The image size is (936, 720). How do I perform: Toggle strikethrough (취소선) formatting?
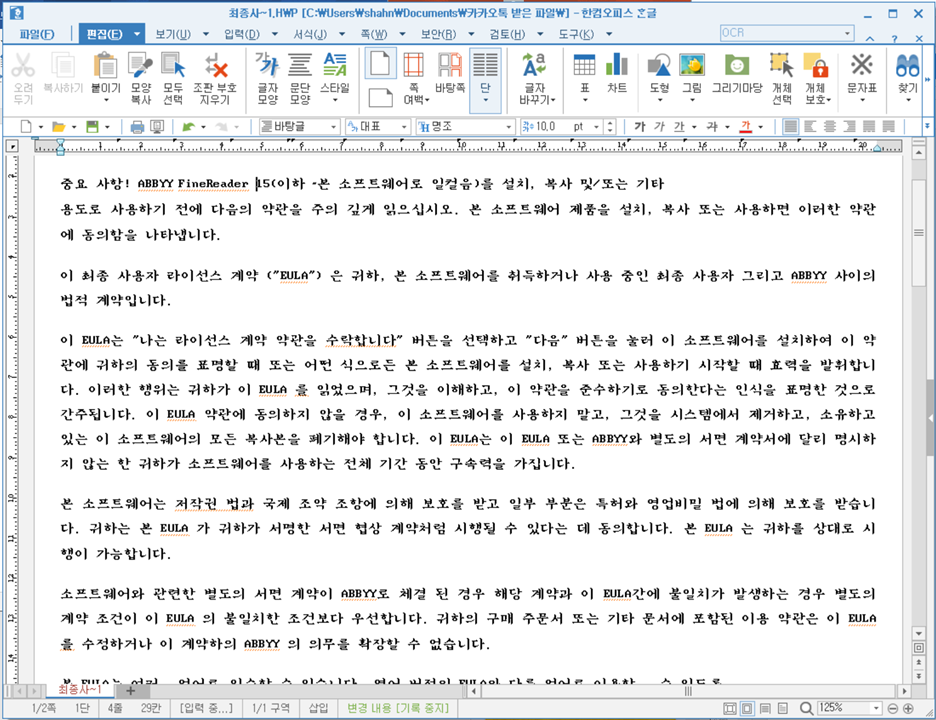pyautogui.click(x=712, y=127)
